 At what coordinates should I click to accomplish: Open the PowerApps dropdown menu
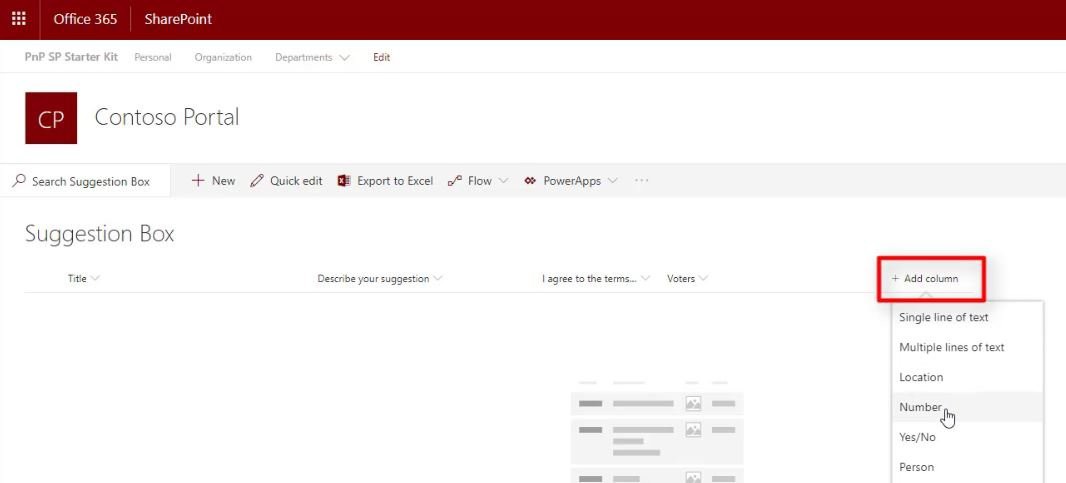click(571, 181)
